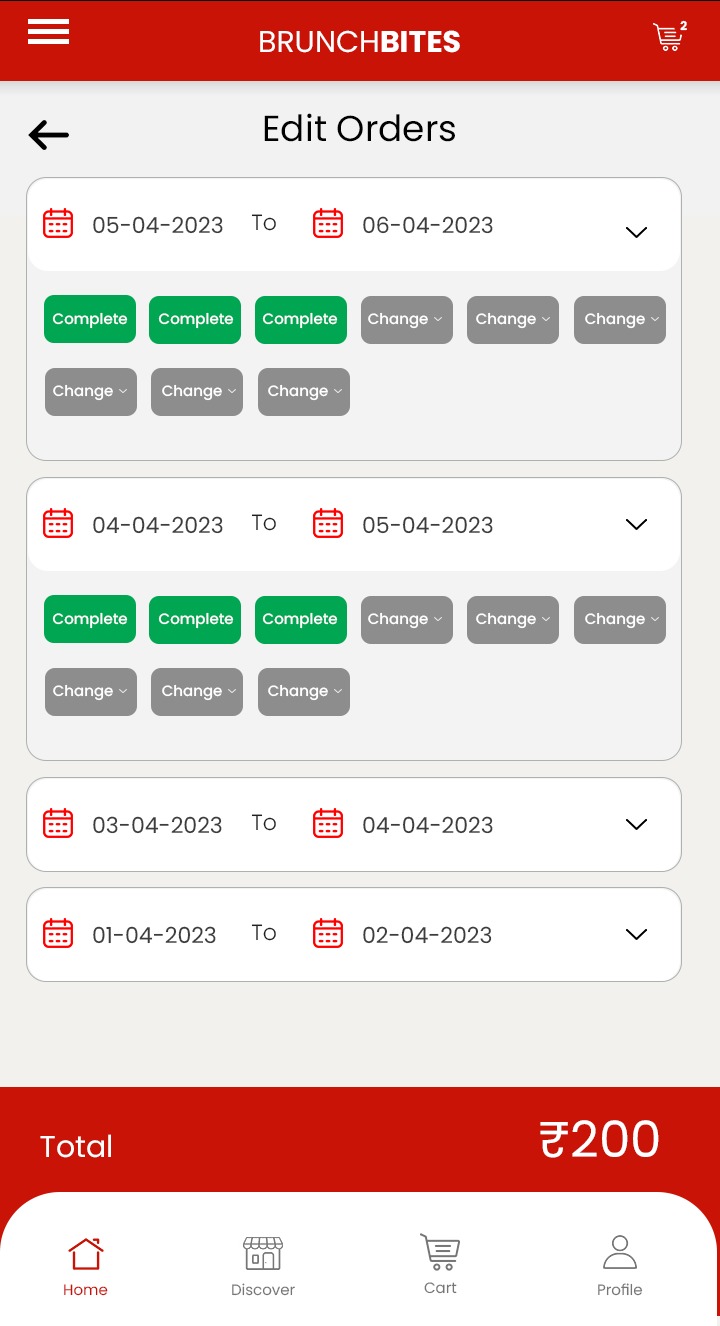Click the BRUNCHBITES logo title
This screenshot has height=1326, width=720.
(359, 42)
